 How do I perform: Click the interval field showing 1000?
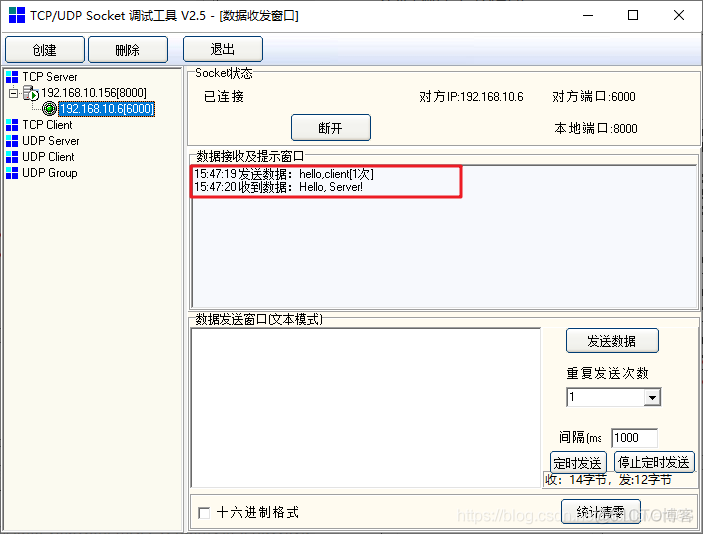[x=634, y=438]
